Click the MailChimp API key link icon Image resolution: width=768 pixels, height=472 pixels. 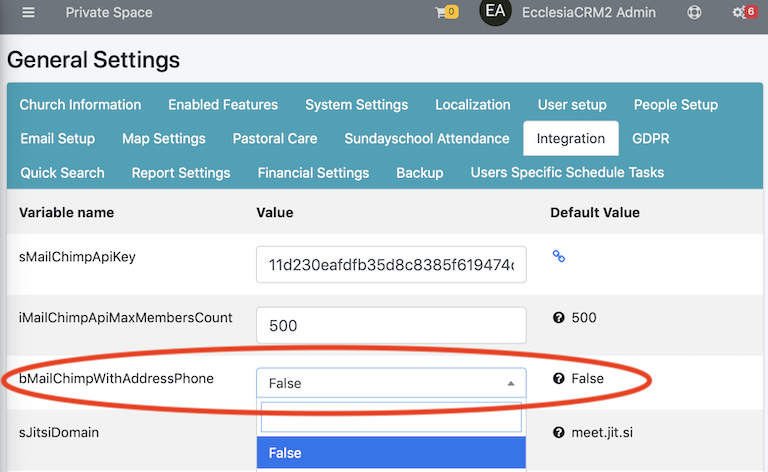pos(559,256)
